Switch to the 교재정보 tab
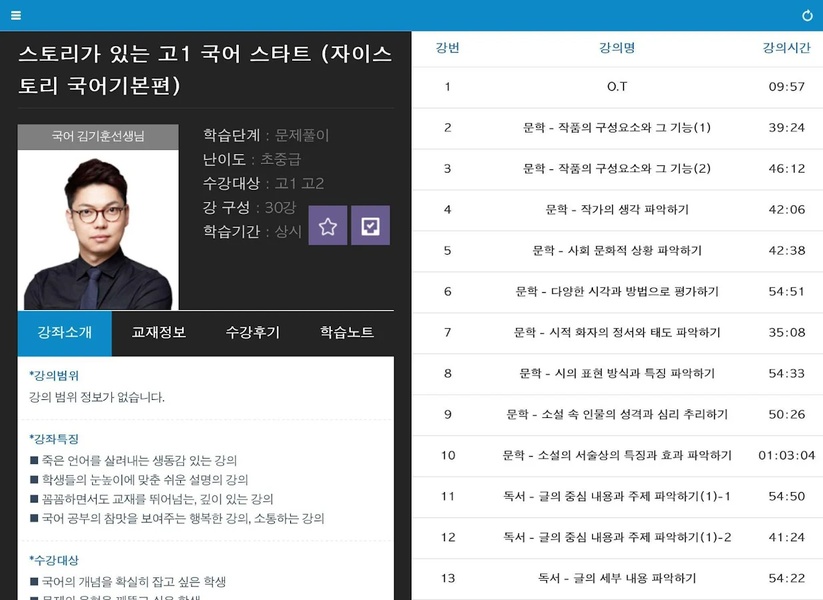Viewport: 823px width, 600px height. 159,332
